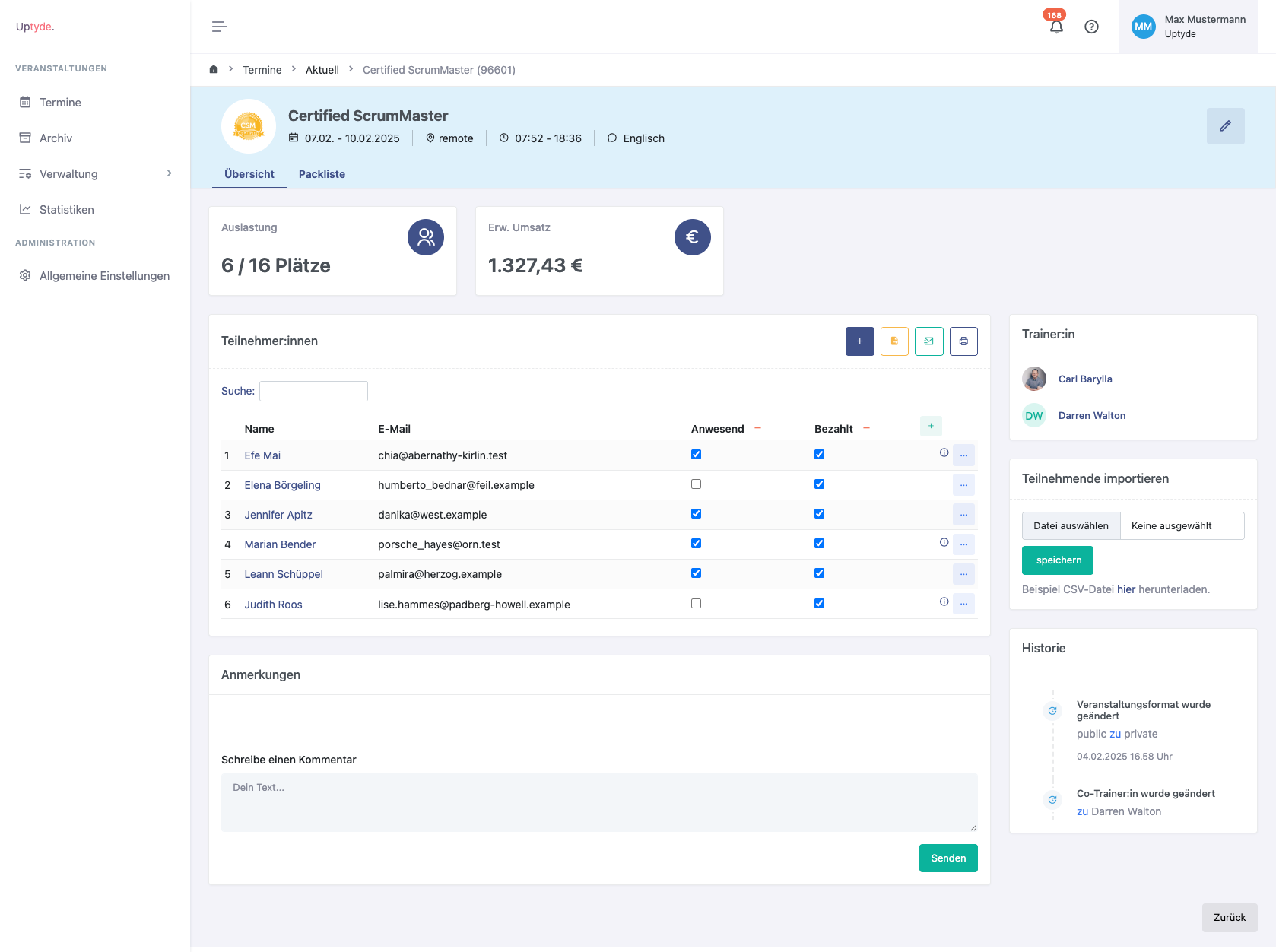This screenshot has height=952, width=1276.
Task: Click the Suche participant search field
Action: pos(313,391)
